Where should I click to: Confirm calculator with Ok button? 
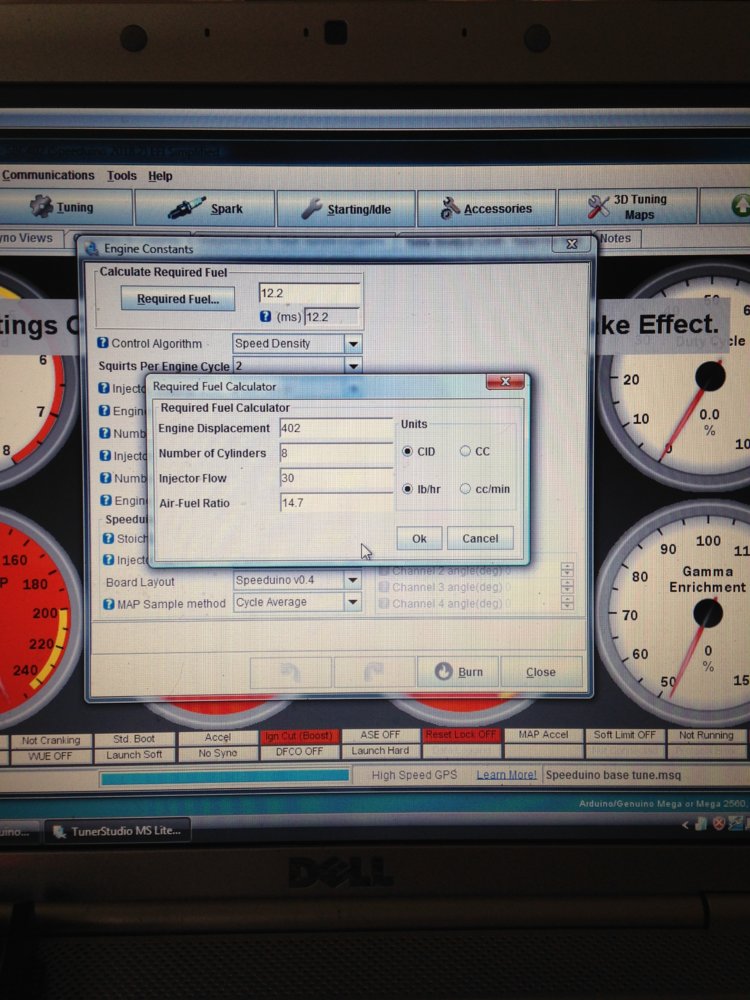click(x=419, y=538)
